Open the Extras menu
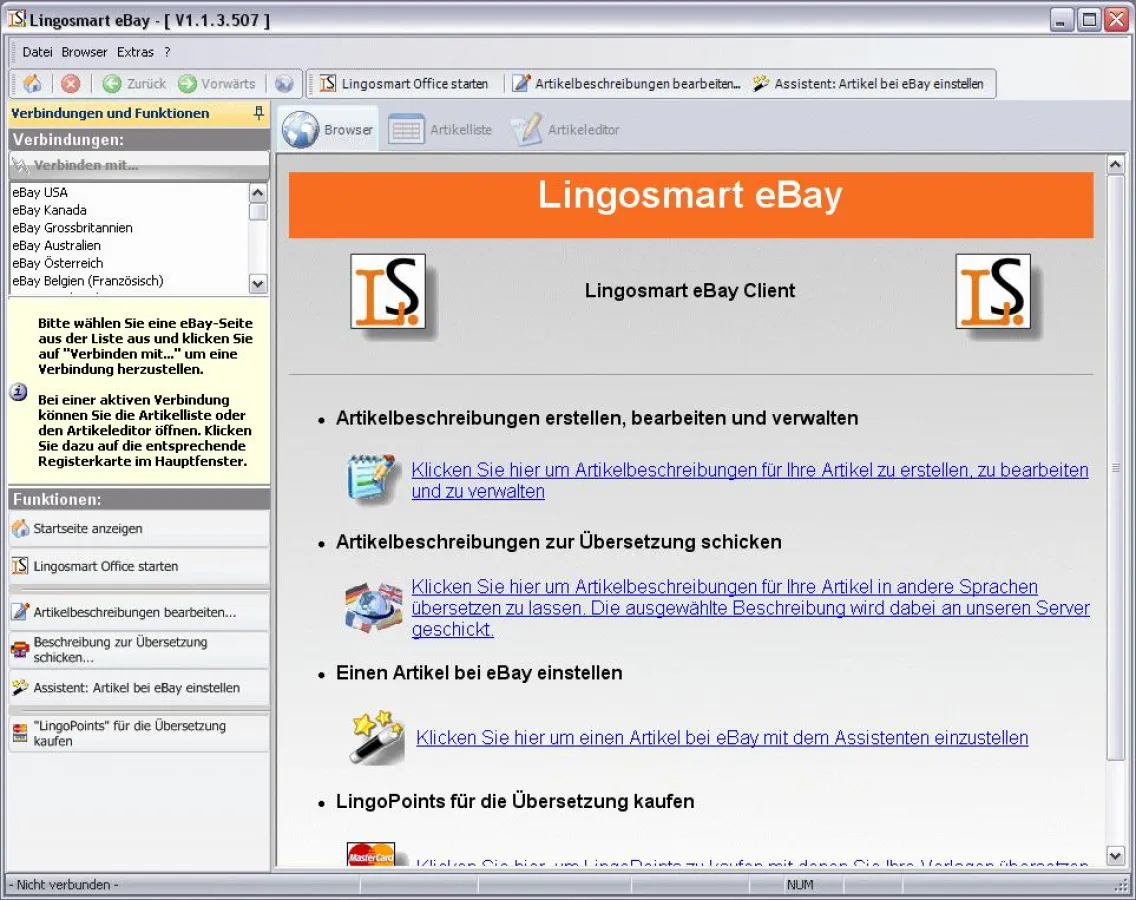Viewport: 1136px width, 900px height. coord(135,51)
